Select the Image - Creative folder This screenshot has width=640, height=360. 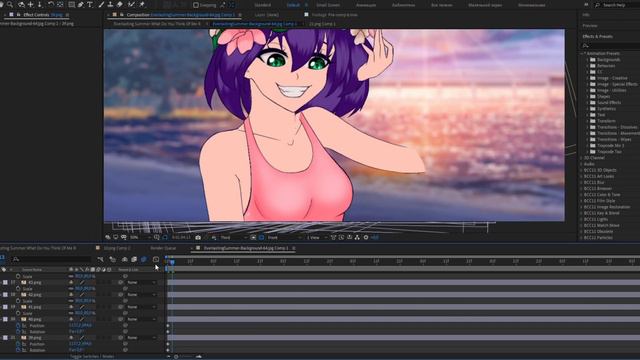tap(612, 78)
